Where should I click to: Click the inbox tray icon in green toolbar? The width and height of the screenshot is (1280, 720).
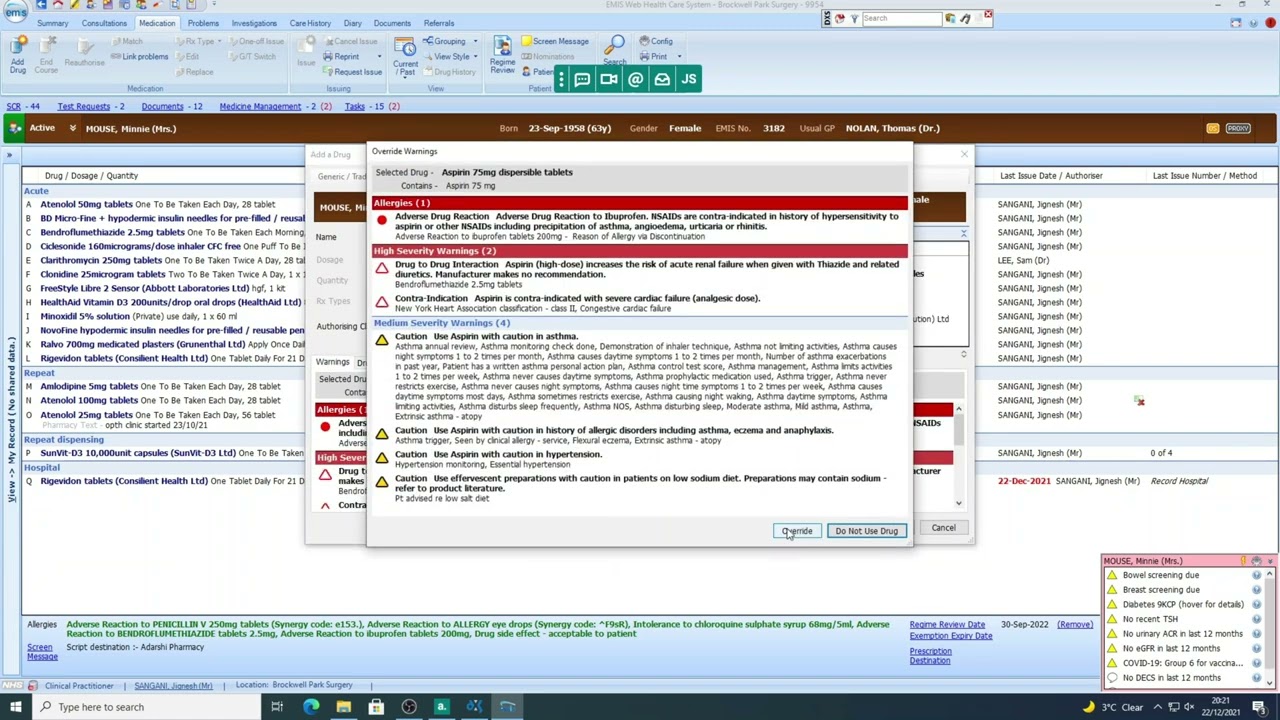coord(662,79)
